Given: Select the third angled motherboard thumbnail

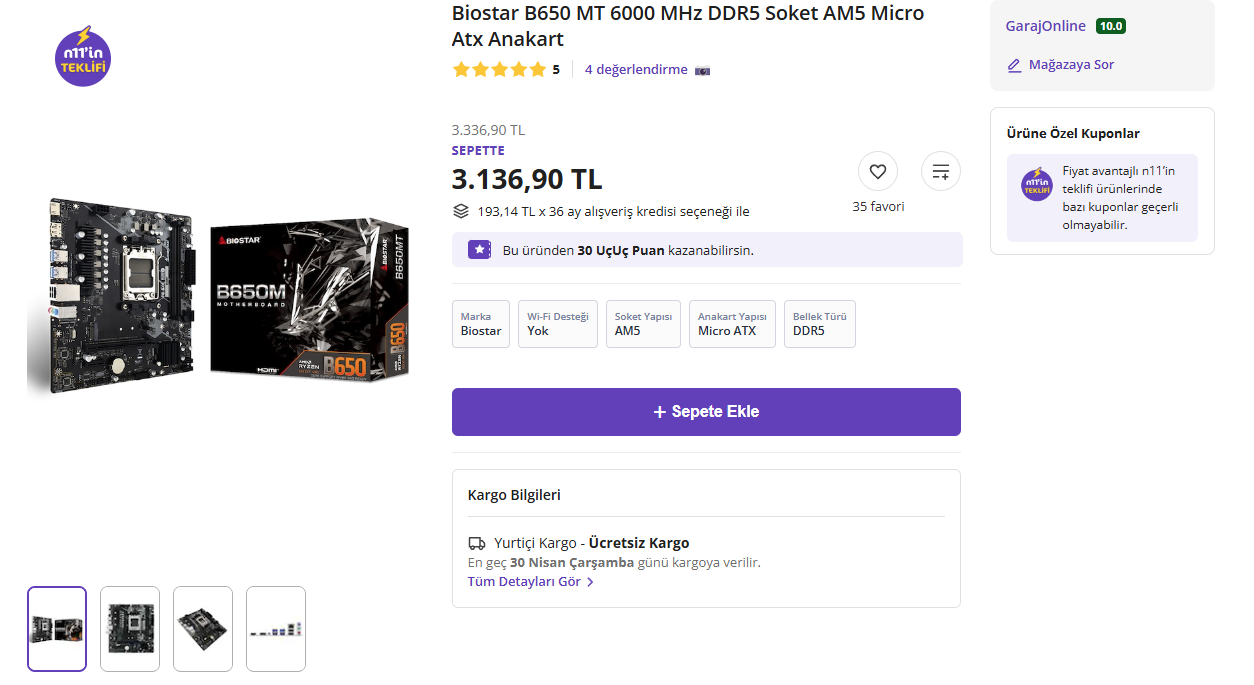Looking at the screenshot, I should pos(203,628).
